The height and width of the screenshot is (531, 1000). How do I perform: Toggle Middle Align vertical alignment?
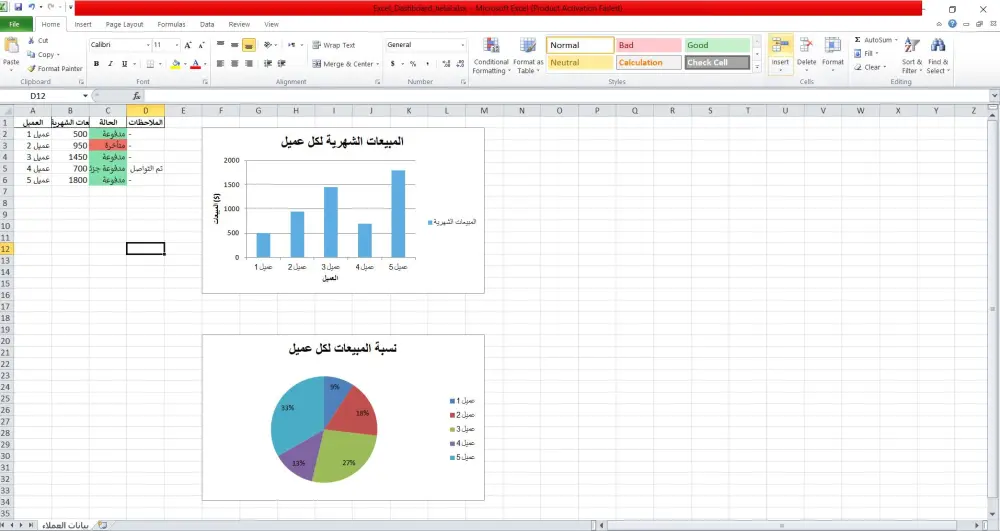234,45
